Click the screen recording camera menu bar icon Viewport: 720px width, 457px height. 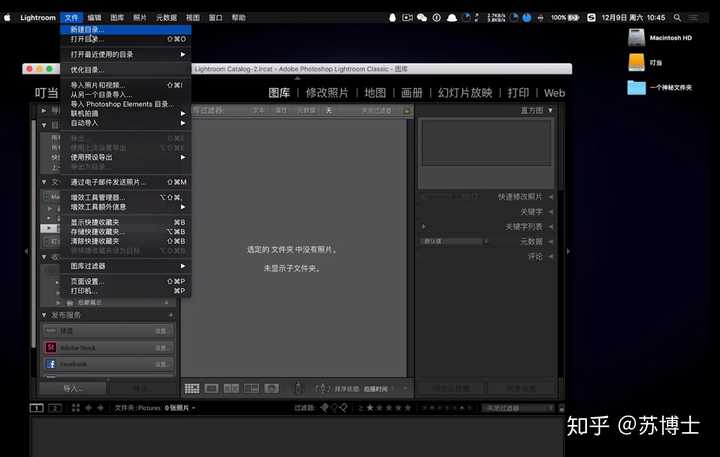(x=407, y=17)
